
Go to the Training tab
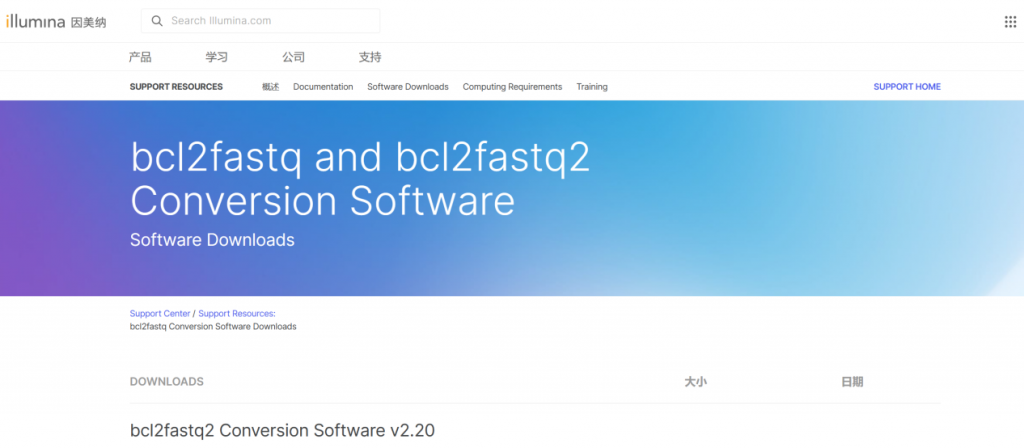point(592,87)
